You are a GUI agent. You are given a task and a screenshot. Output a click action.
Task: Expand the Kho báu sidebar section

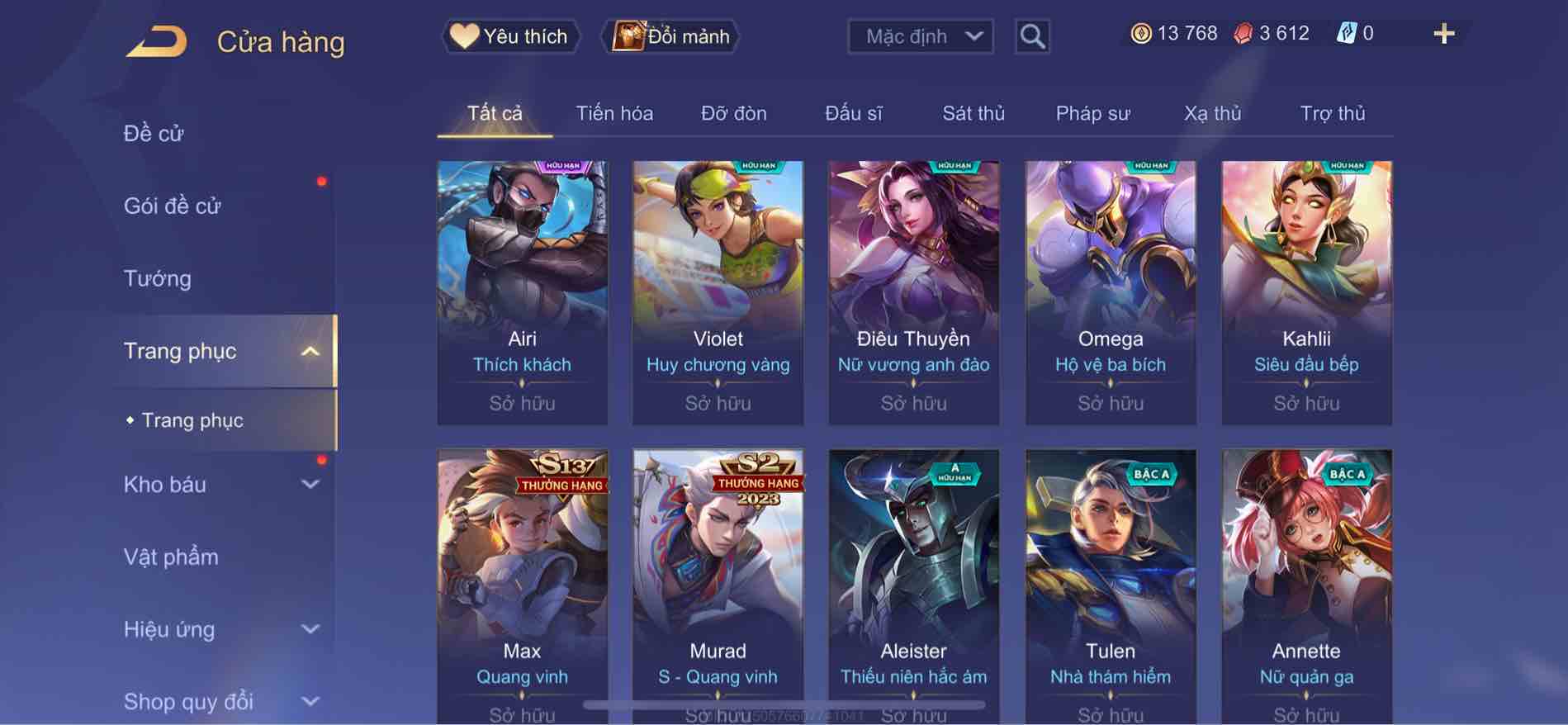pos(310,485)
